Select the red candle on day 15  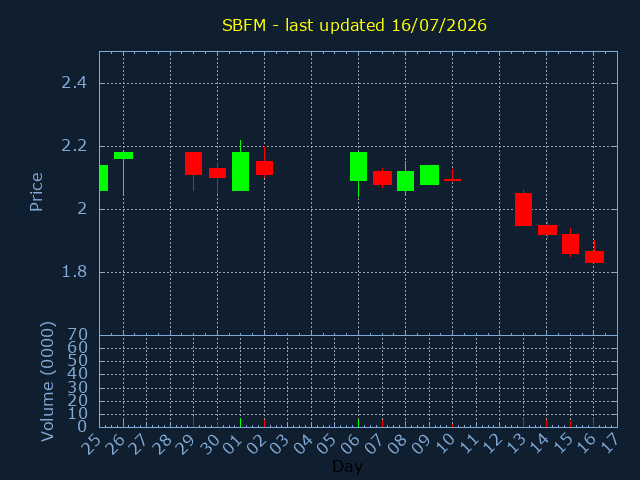(x=570, y=244)
